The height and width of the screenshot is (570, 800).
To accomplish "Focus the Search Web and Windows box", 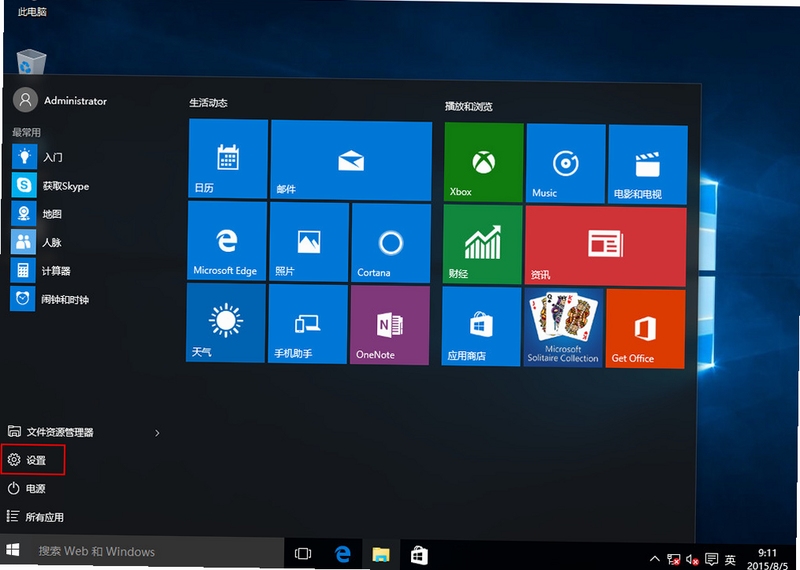I will pos(156,552).
